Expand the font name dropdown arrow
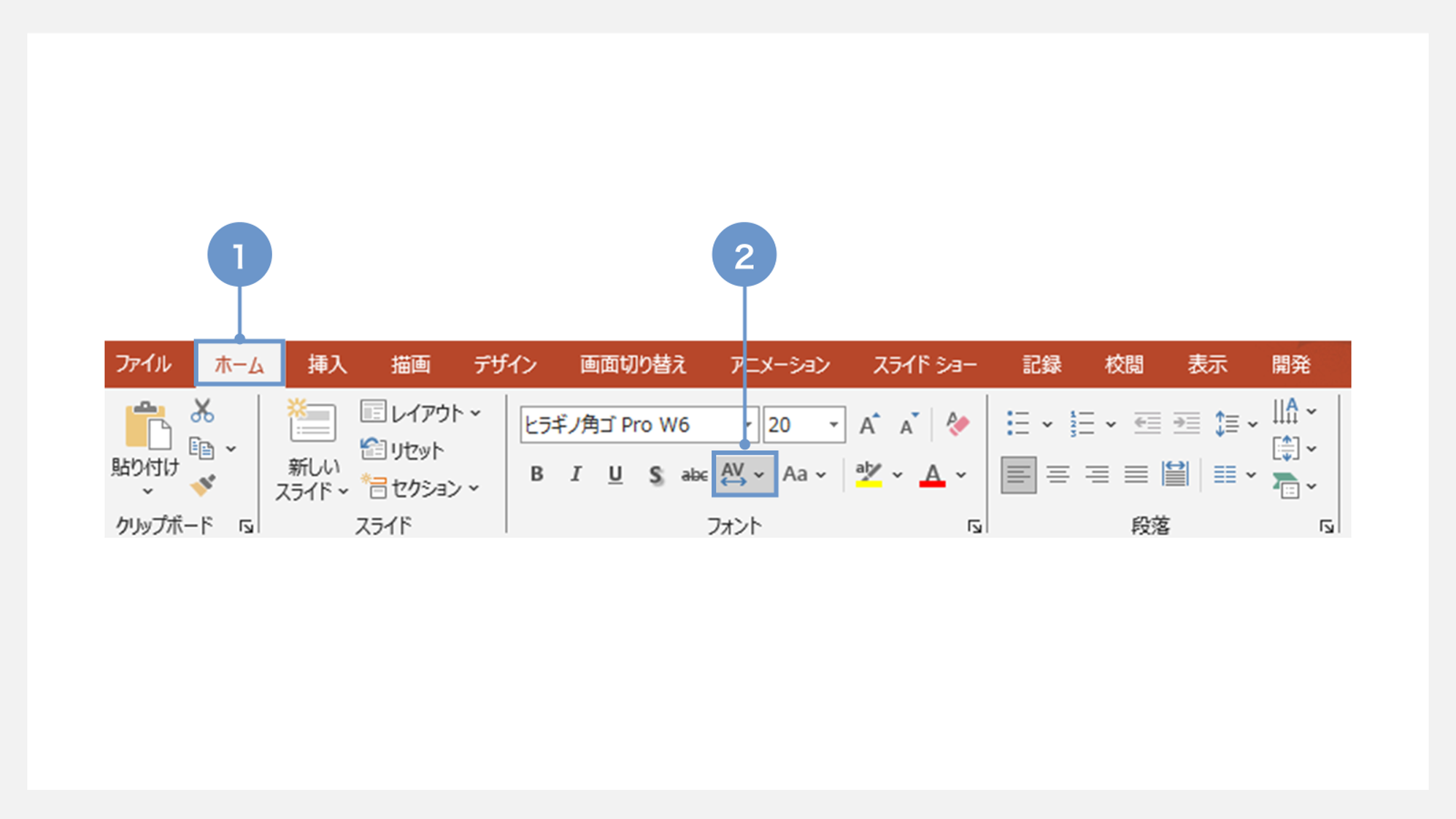1456x819 pixels. pos(750,425)
